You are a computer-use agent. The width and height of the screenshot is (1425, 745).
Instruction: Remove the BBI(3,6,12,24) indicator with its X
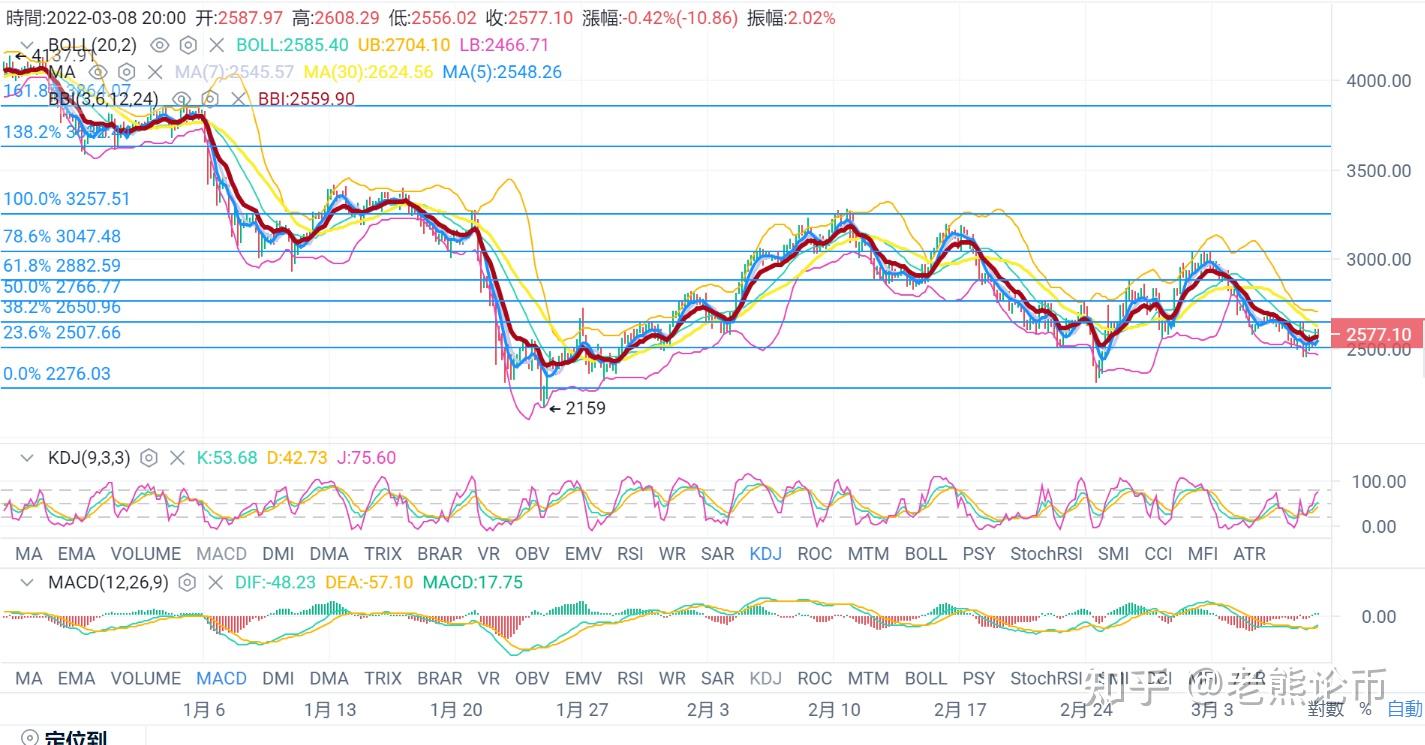(238, 98)
